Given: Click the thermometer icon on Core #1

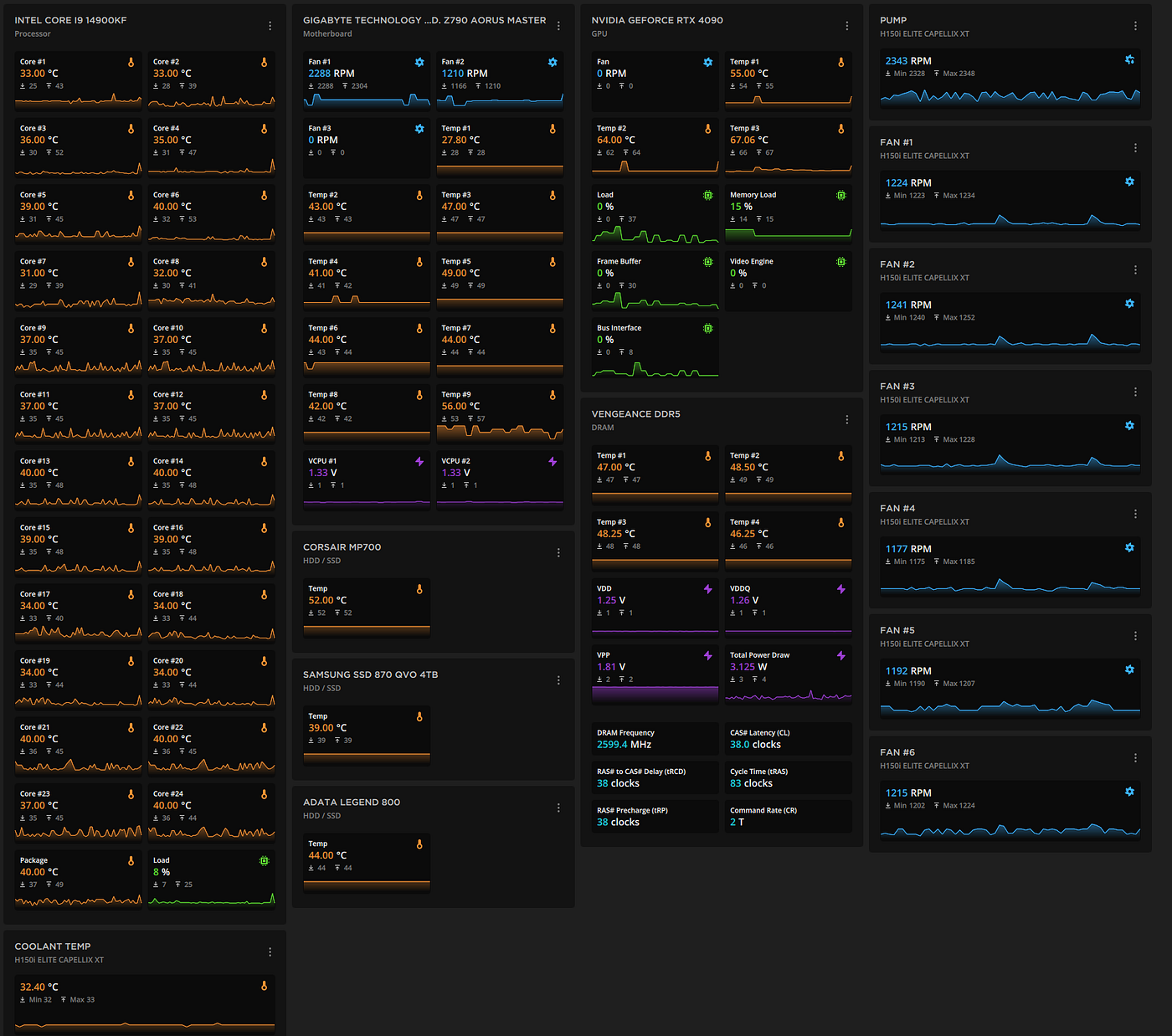Looking at the screenshot, I should tap(131, 62).
